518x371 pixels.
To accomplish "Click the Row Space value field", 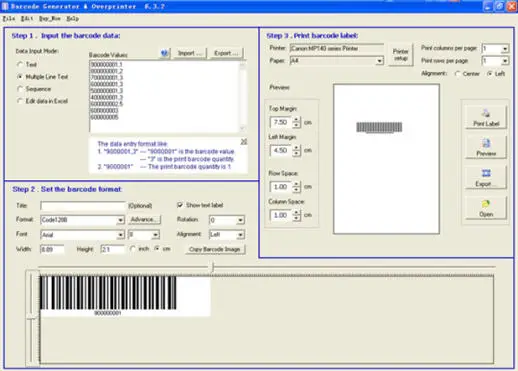I will click(x=281, y=187).
